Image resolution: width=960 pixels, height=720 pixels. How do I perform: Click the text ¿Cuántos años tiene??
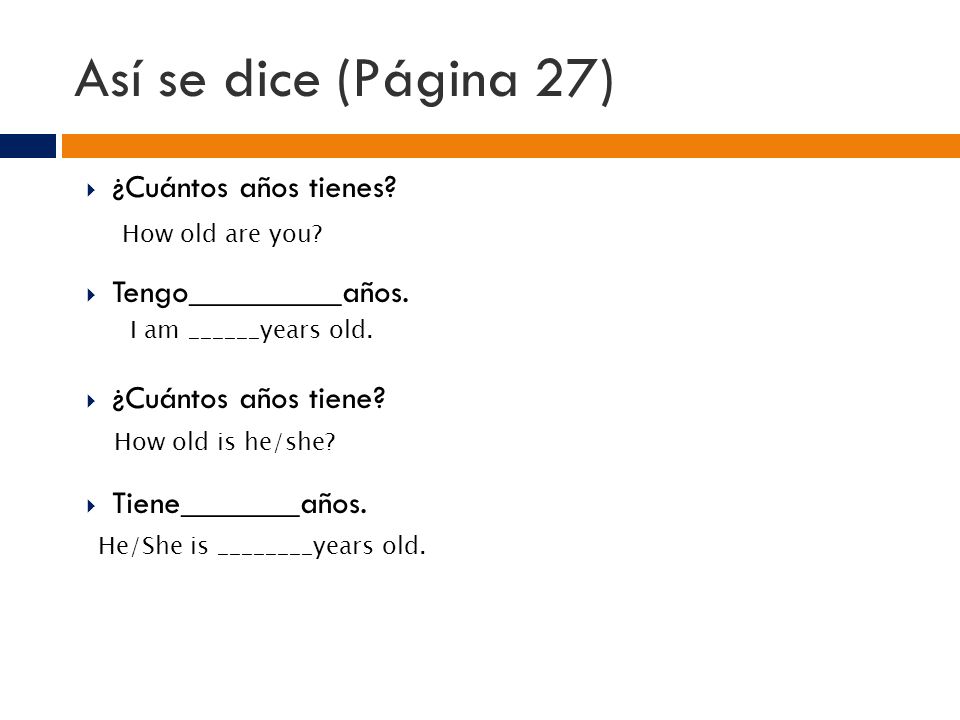pos(249,399)
